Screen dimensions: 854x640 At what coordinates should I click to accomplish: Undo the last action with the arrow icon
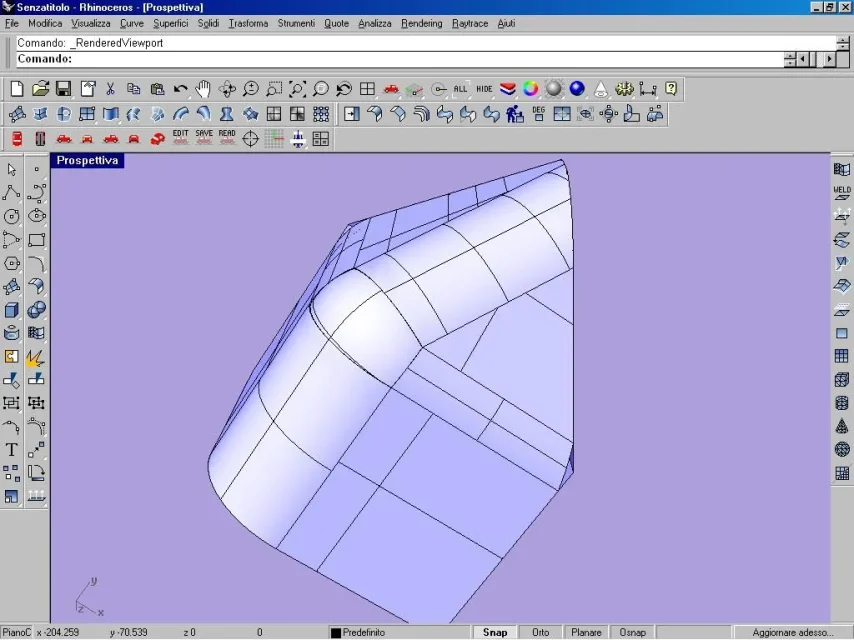(x=180, y=88)
